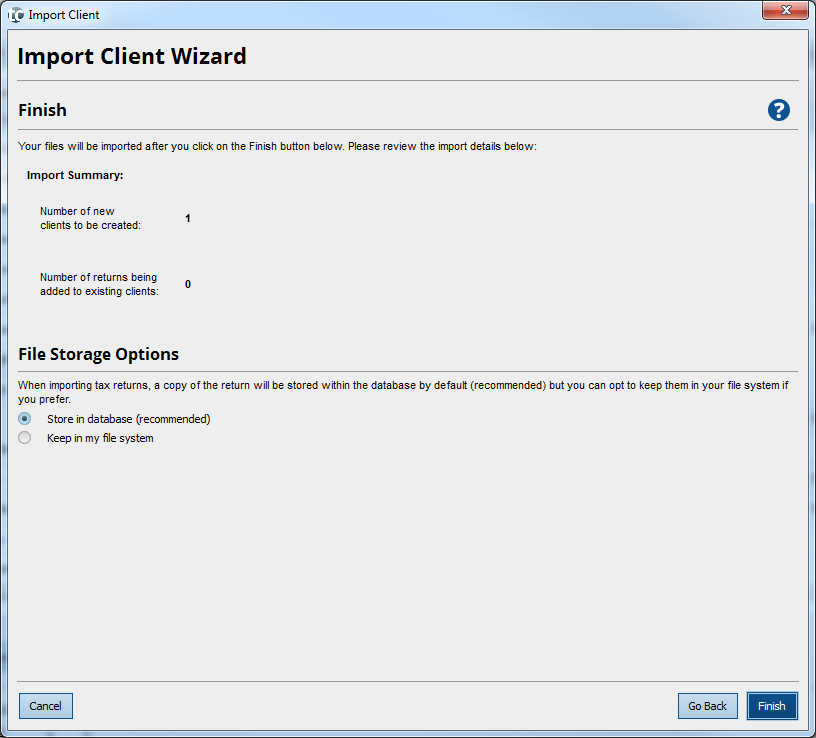816x738 pixels.
Task: Click the application icon in the title bar
Action: point(15,15)
